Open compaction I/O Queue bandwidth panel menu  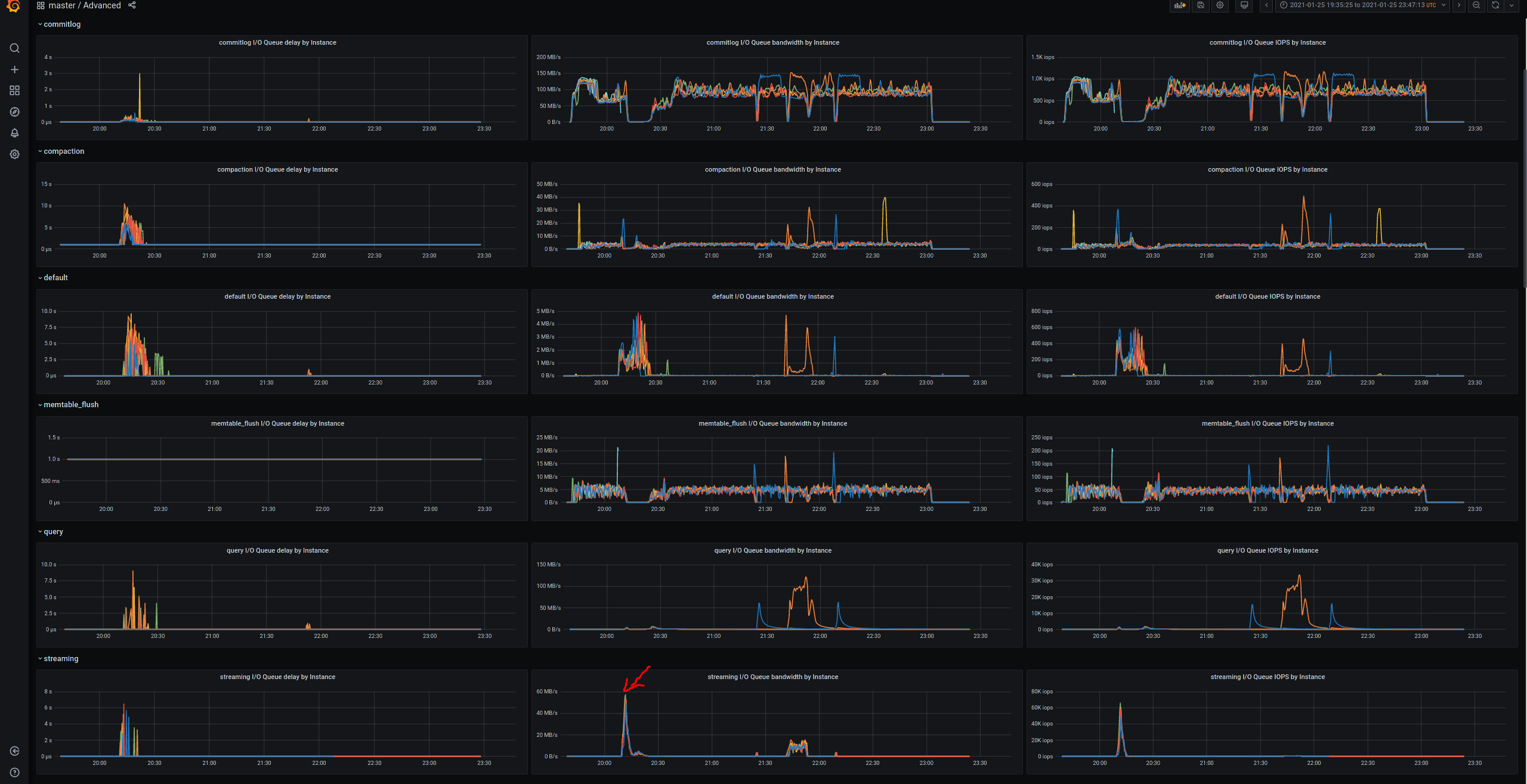tap(772, 170)
